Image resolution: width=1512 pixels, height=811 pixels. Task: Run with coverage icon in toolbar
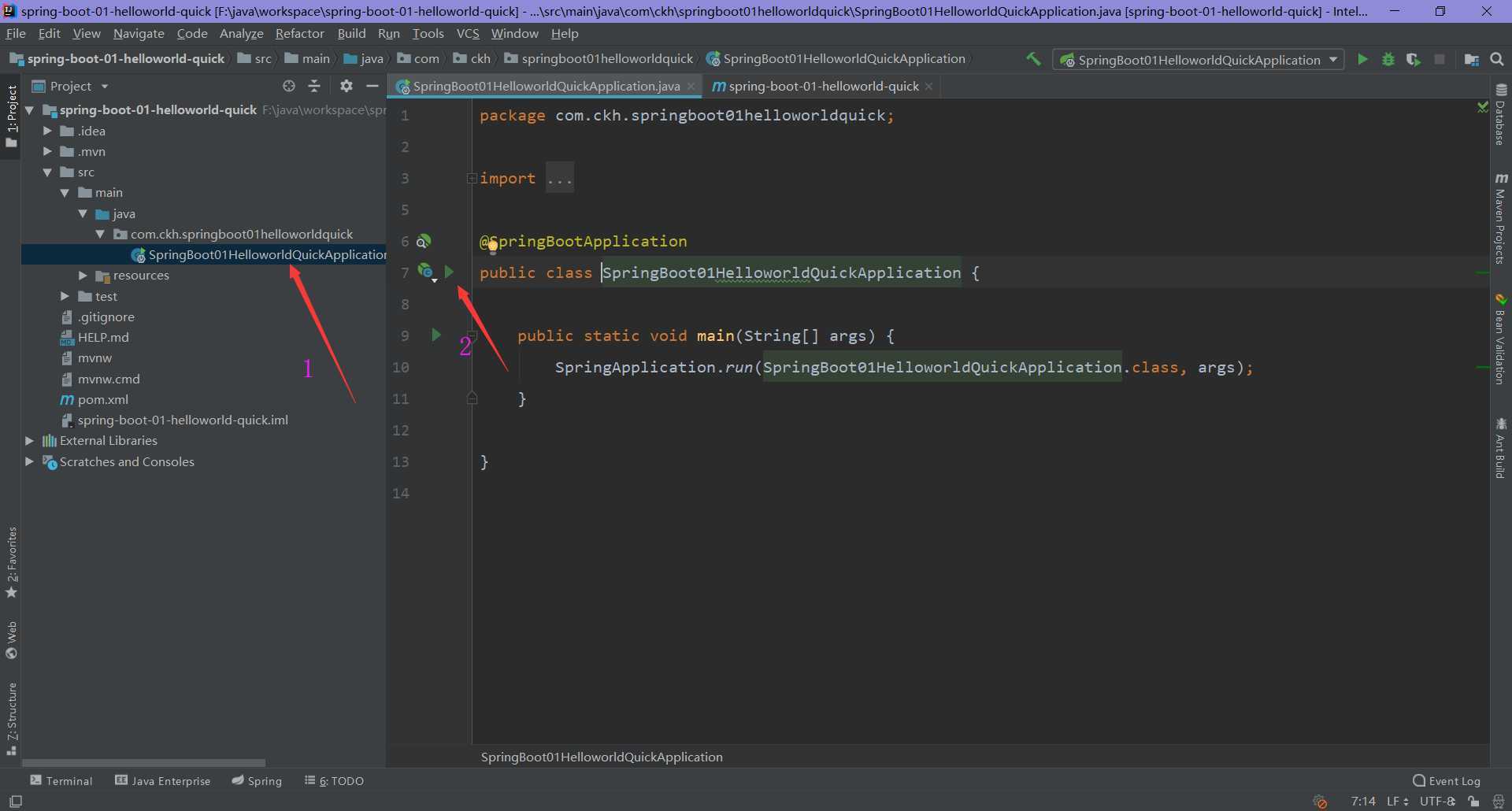[x=1414, y=59]
